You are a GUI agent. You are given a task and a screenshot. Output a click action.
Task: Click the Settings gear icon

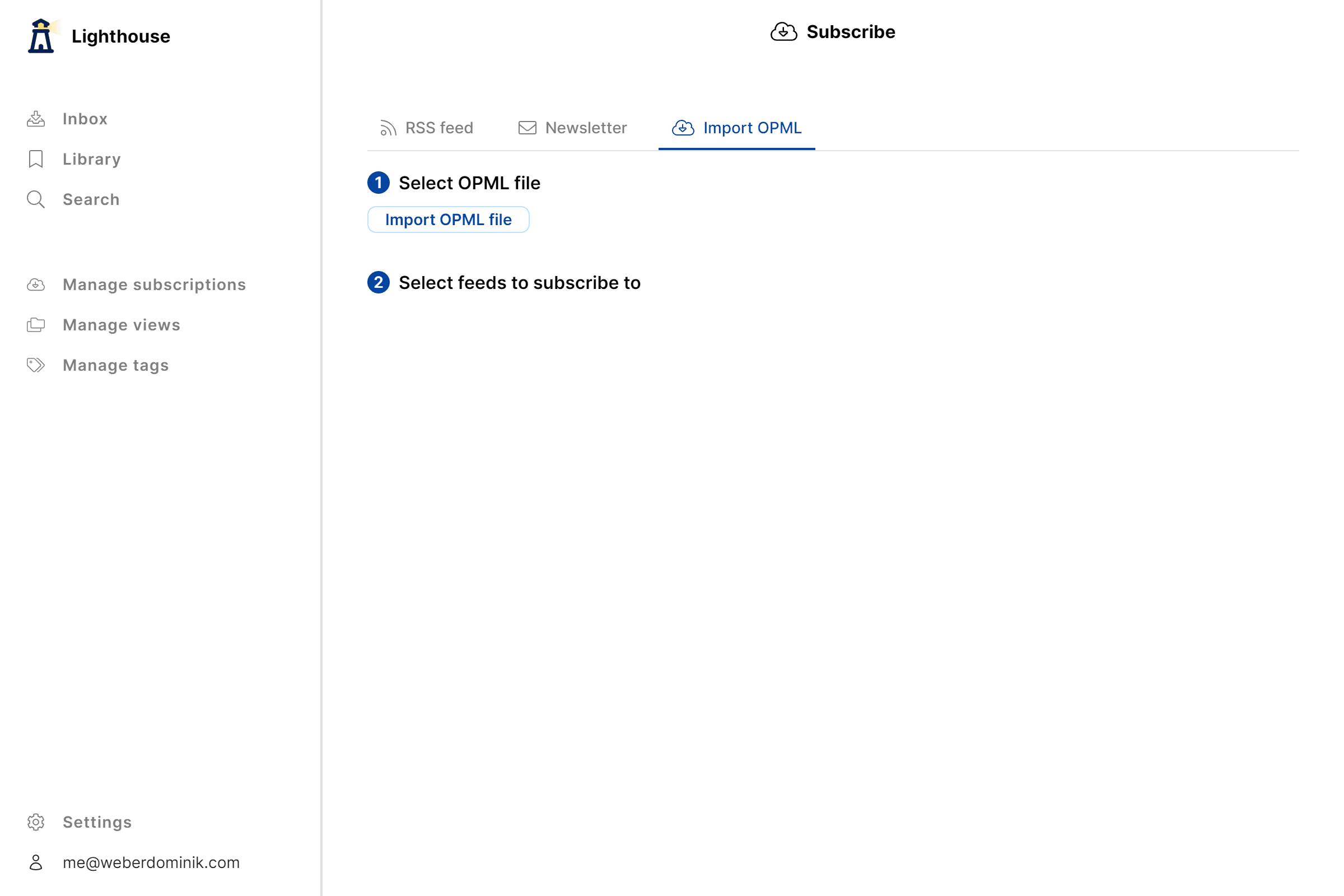click(x=36, y=822)
